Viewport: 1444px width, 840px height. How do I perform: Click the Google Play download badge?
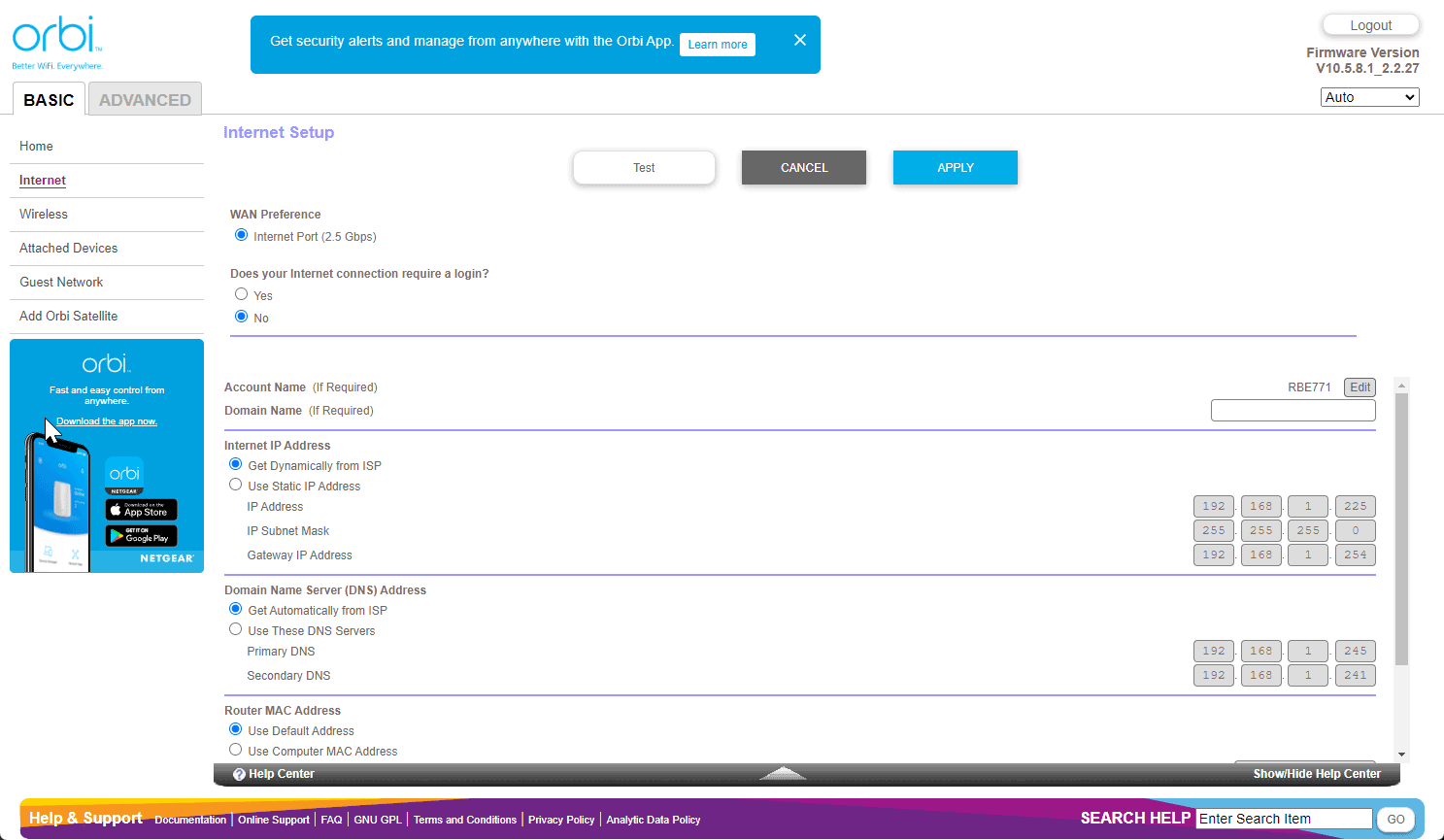point(142,535)
